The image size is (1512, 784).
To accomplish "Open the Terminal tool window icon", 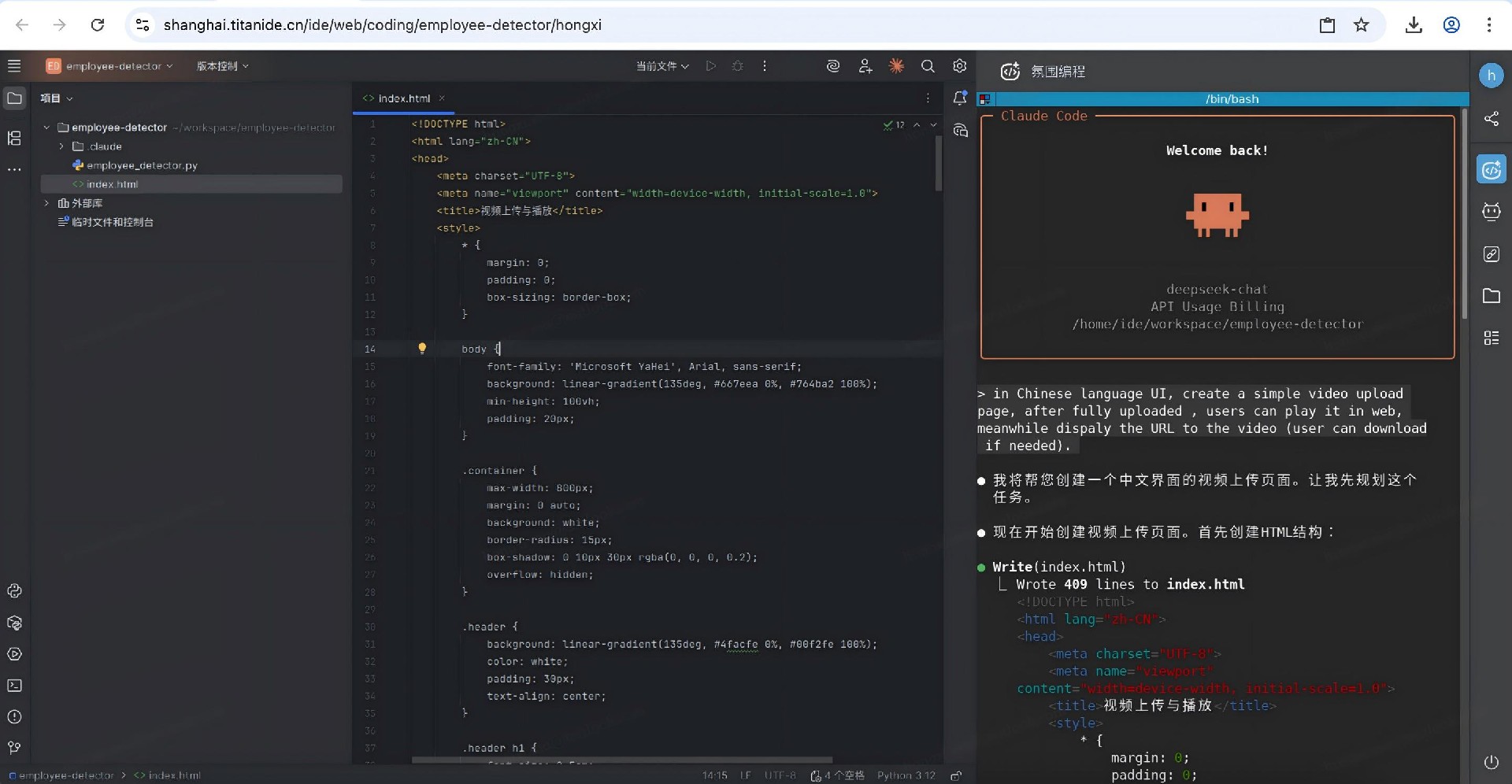I will coord(14,686).
